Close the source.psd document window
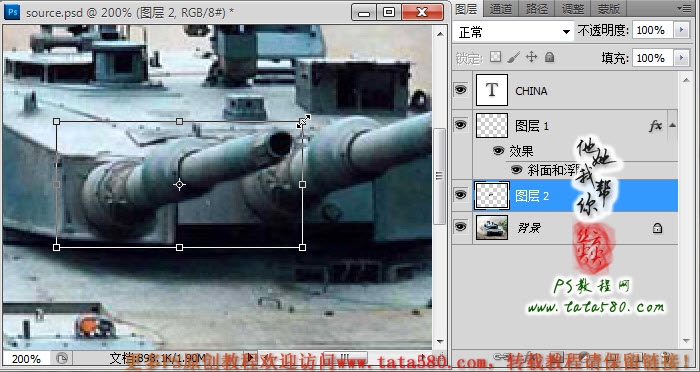Viewport: 700px width, 372px height. click(422, 12)
